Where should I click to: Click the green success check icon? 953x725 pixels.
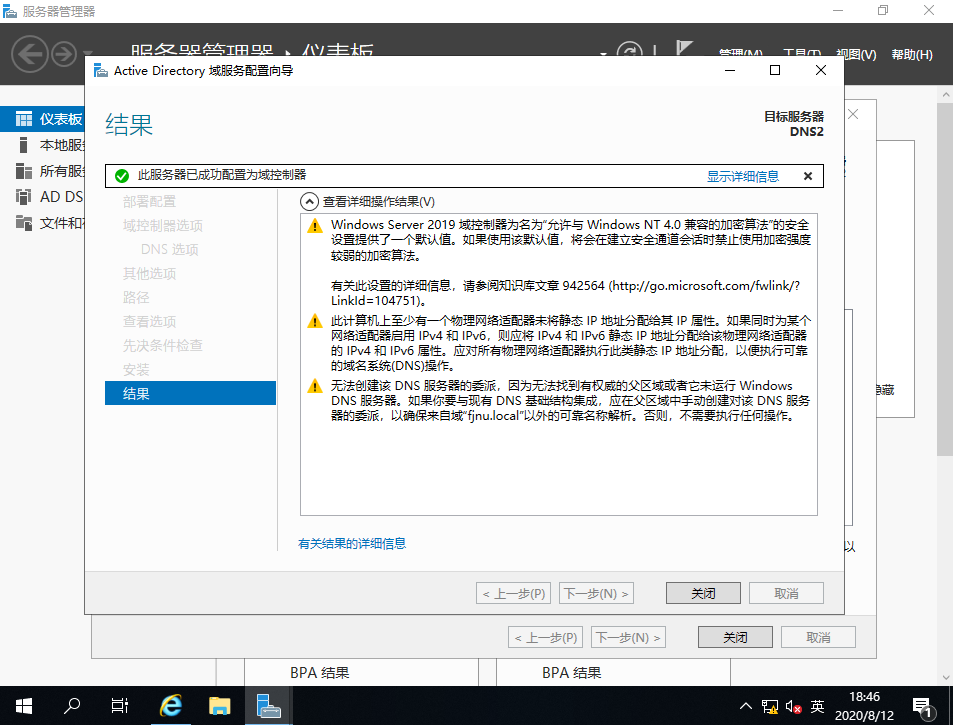pyautogui.click(x=122, y=176)
